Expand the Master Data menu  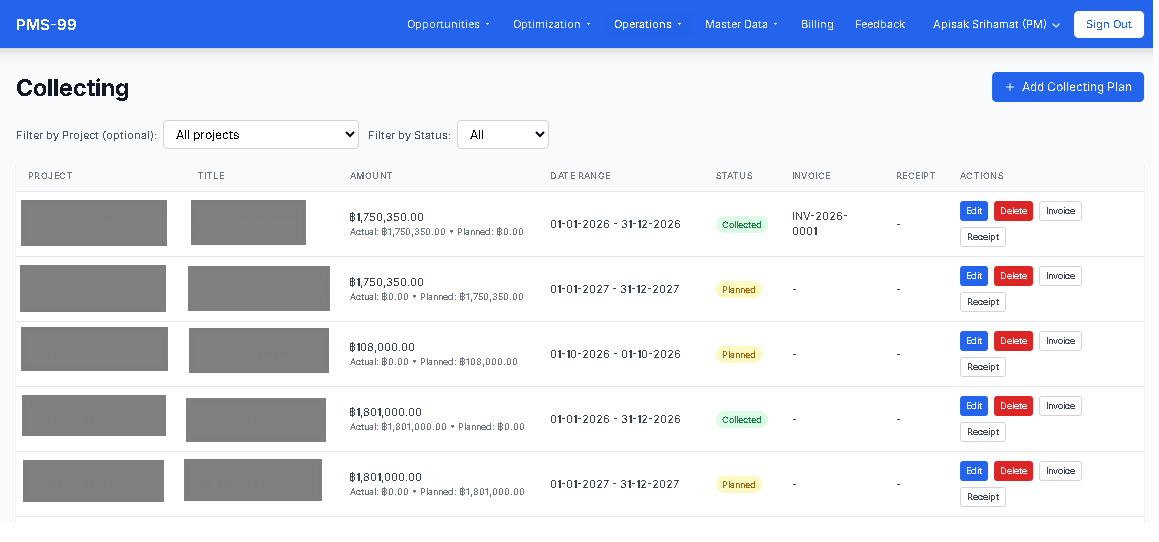[741, 24]
